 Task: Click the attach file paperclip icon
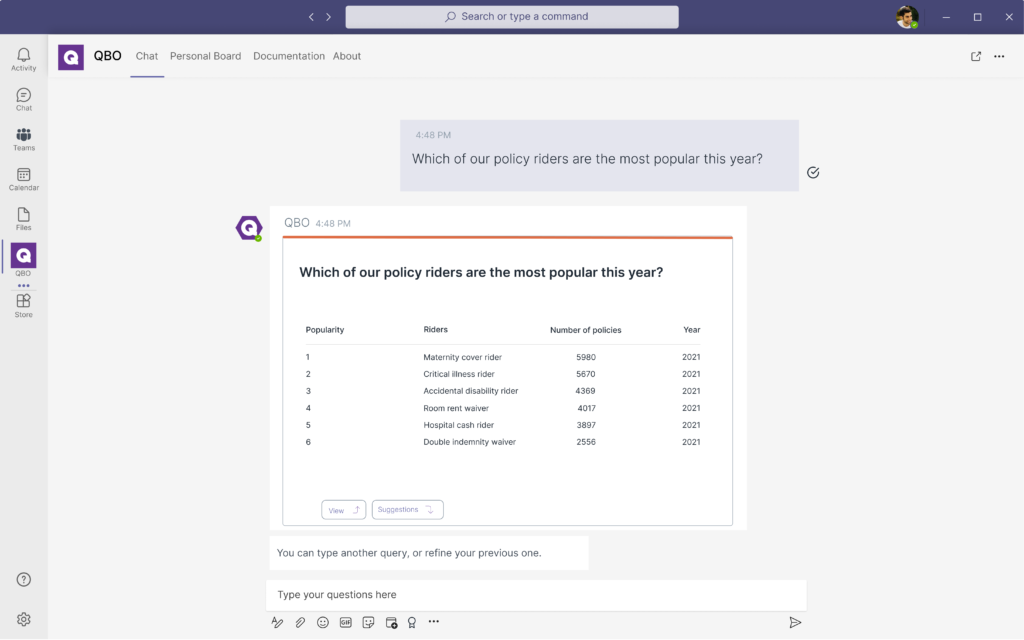300,622
